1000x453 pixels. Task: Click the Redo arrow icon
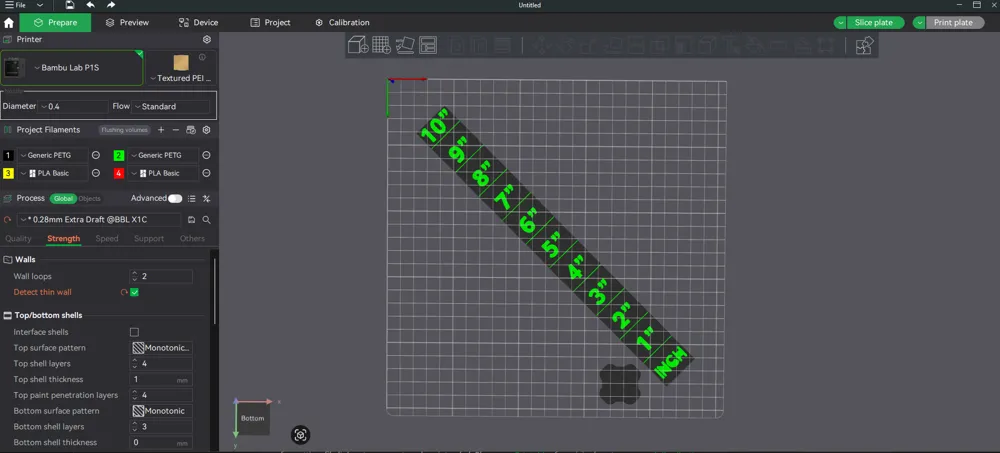[x=111, y=5]
